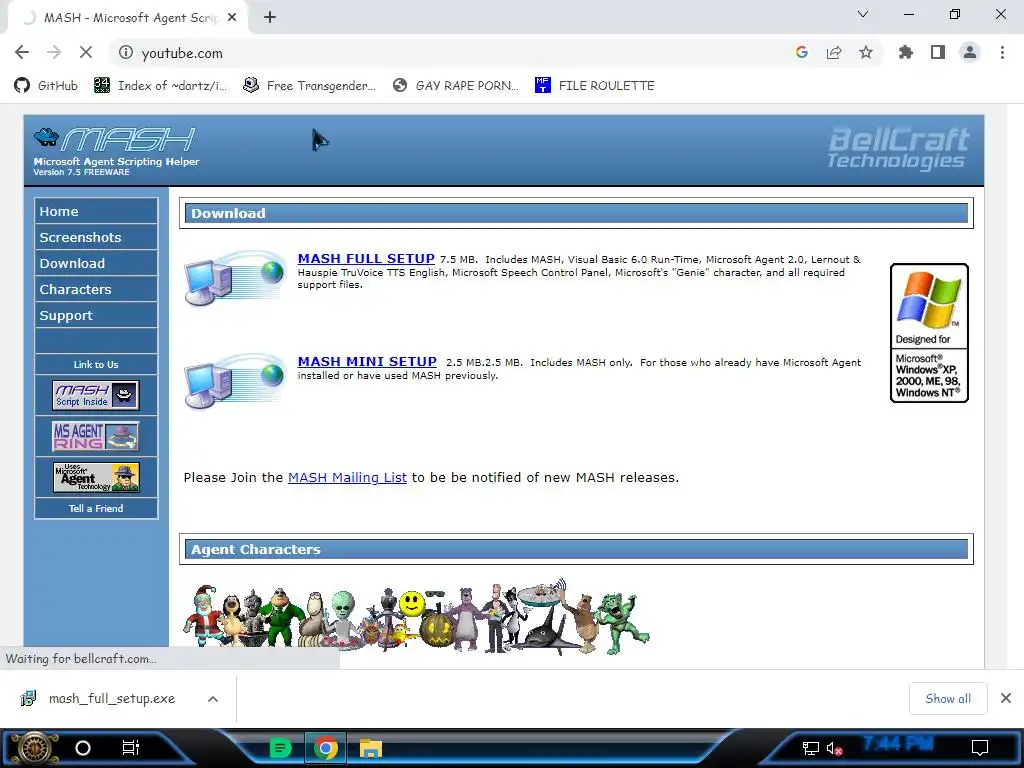Expand the tab search chevron
Viewport: 1024px width, 768px height.
[x=863, y=14]
